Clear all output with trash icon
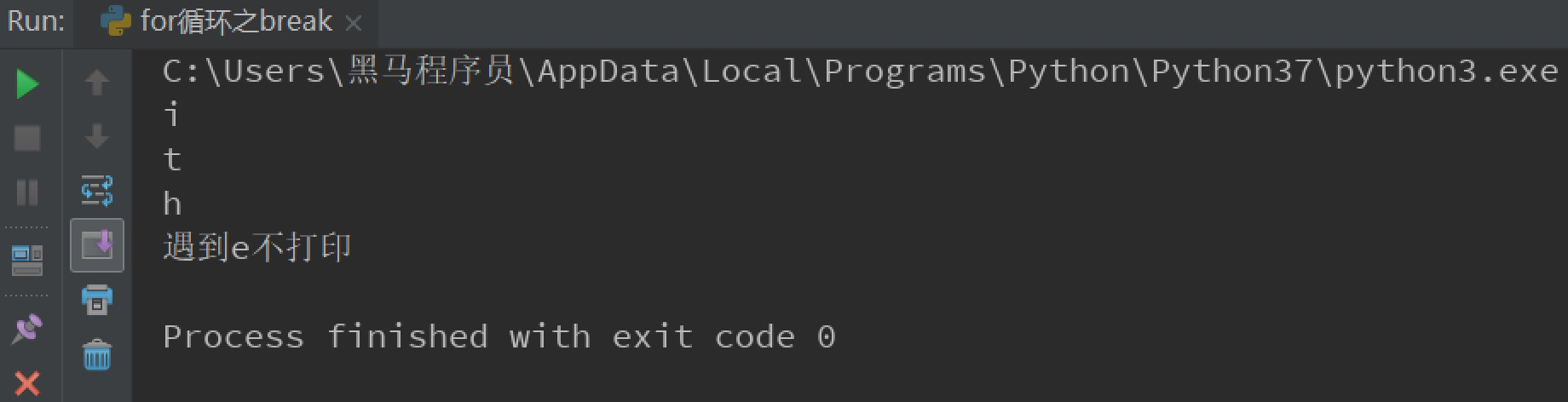Image resolution: width=1568 pixels, height=402 pixels. pos(97,354)
